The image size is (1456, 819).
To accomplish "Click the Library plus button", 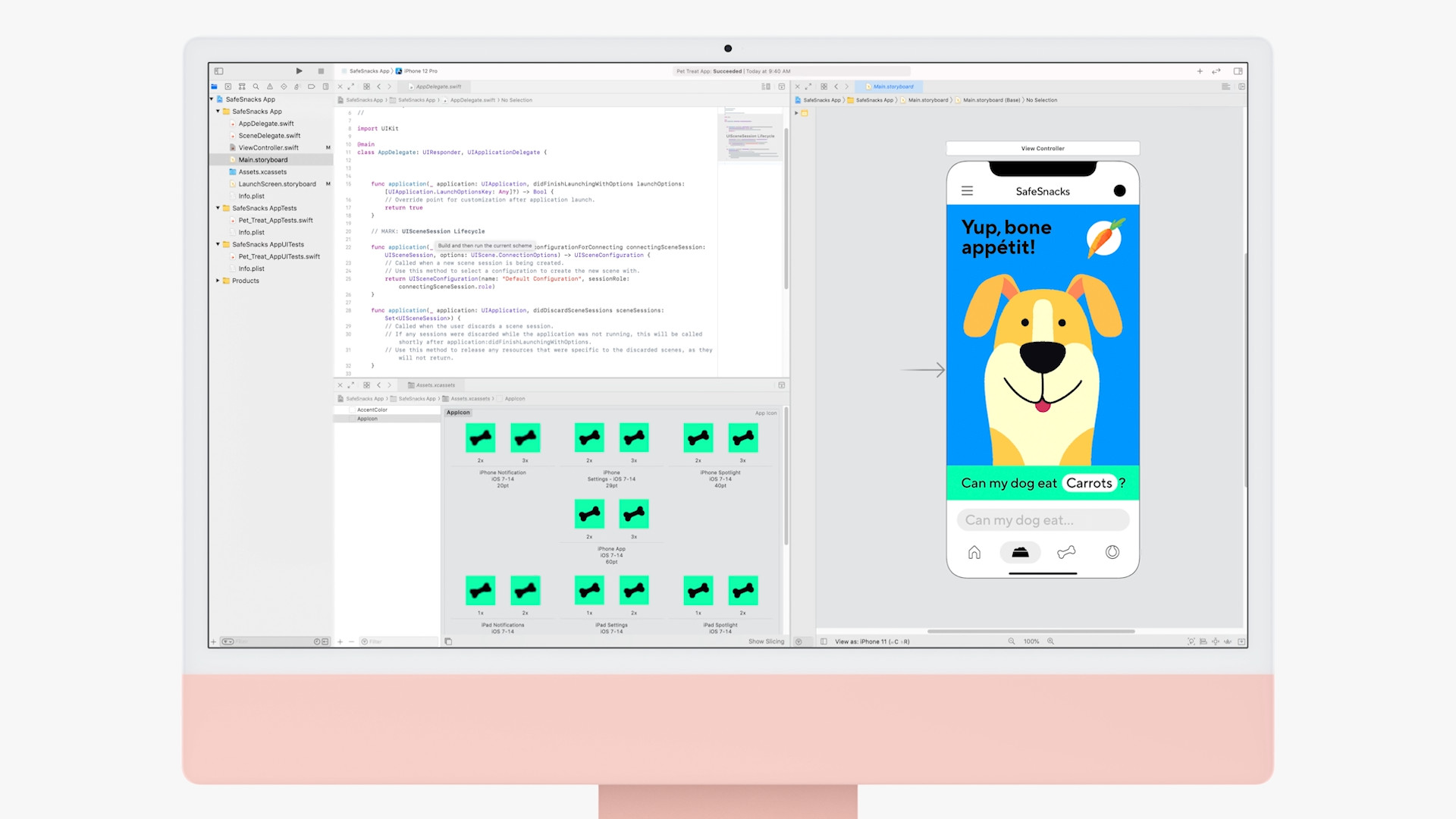I will pyautogui.click(x=1200, y=71).
